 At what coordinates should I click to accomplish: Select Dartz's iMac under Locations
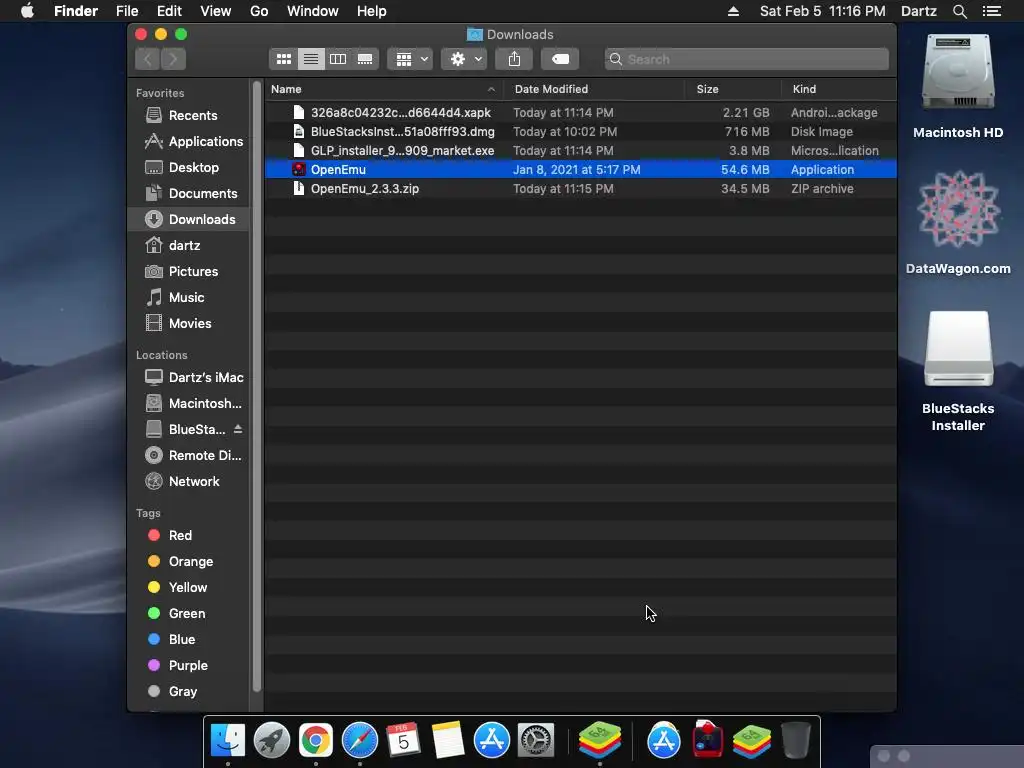click(x=189, y=377)
